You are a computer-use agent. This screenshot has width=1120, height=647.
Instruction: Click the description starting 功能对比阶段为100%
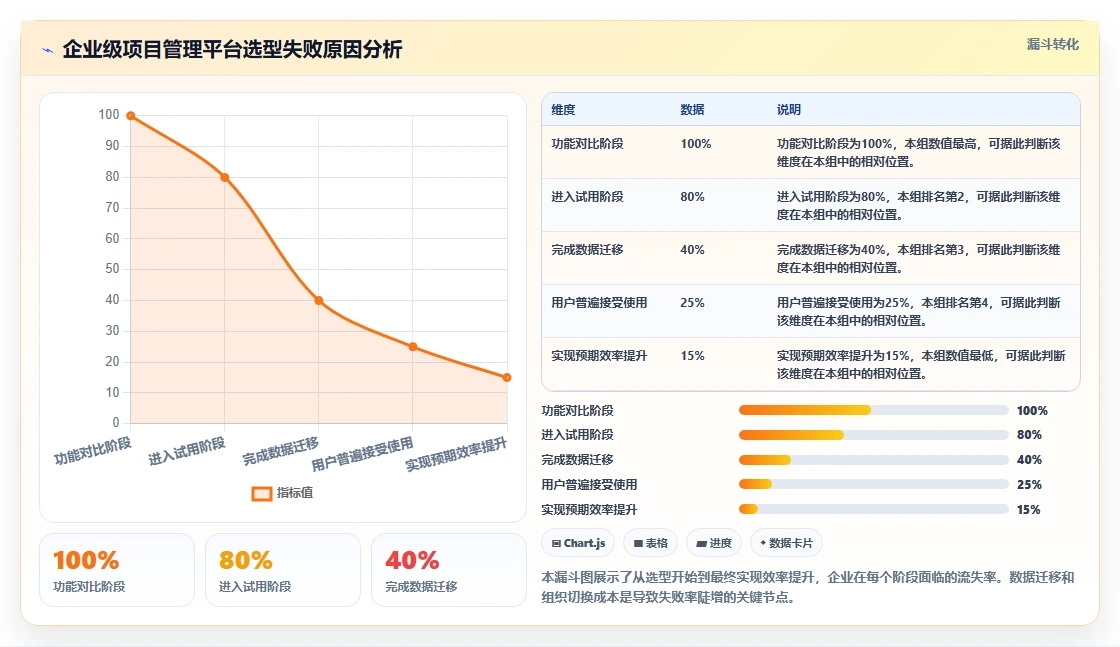pyautogui.click(x=919, y=153)
